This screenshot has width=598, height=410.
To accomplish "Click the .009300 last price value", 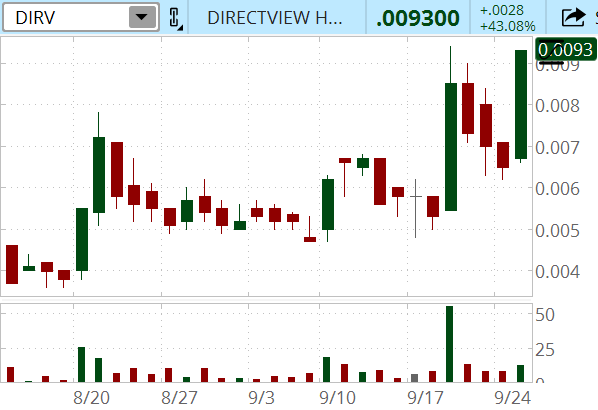I will click(x=418, y=18).
